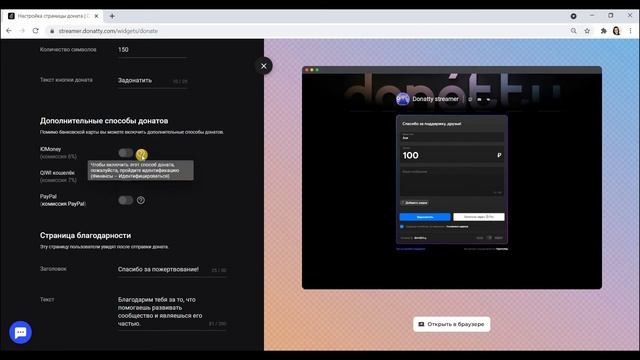Go forward using the browser forward arrow
This screenshot has width=640, height=360.
click(22, 31)
